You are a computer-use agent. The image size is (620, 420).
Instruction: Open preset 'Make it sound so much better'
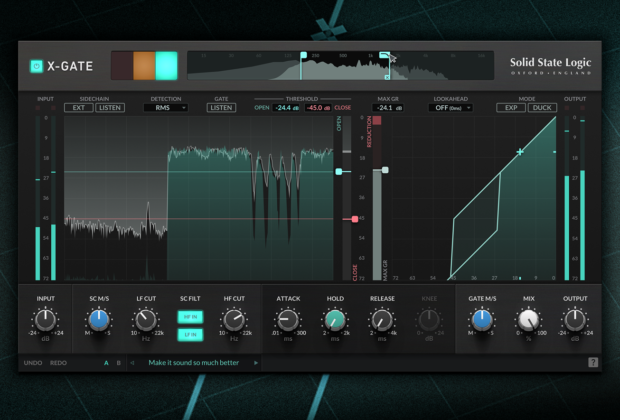(194, 363)
